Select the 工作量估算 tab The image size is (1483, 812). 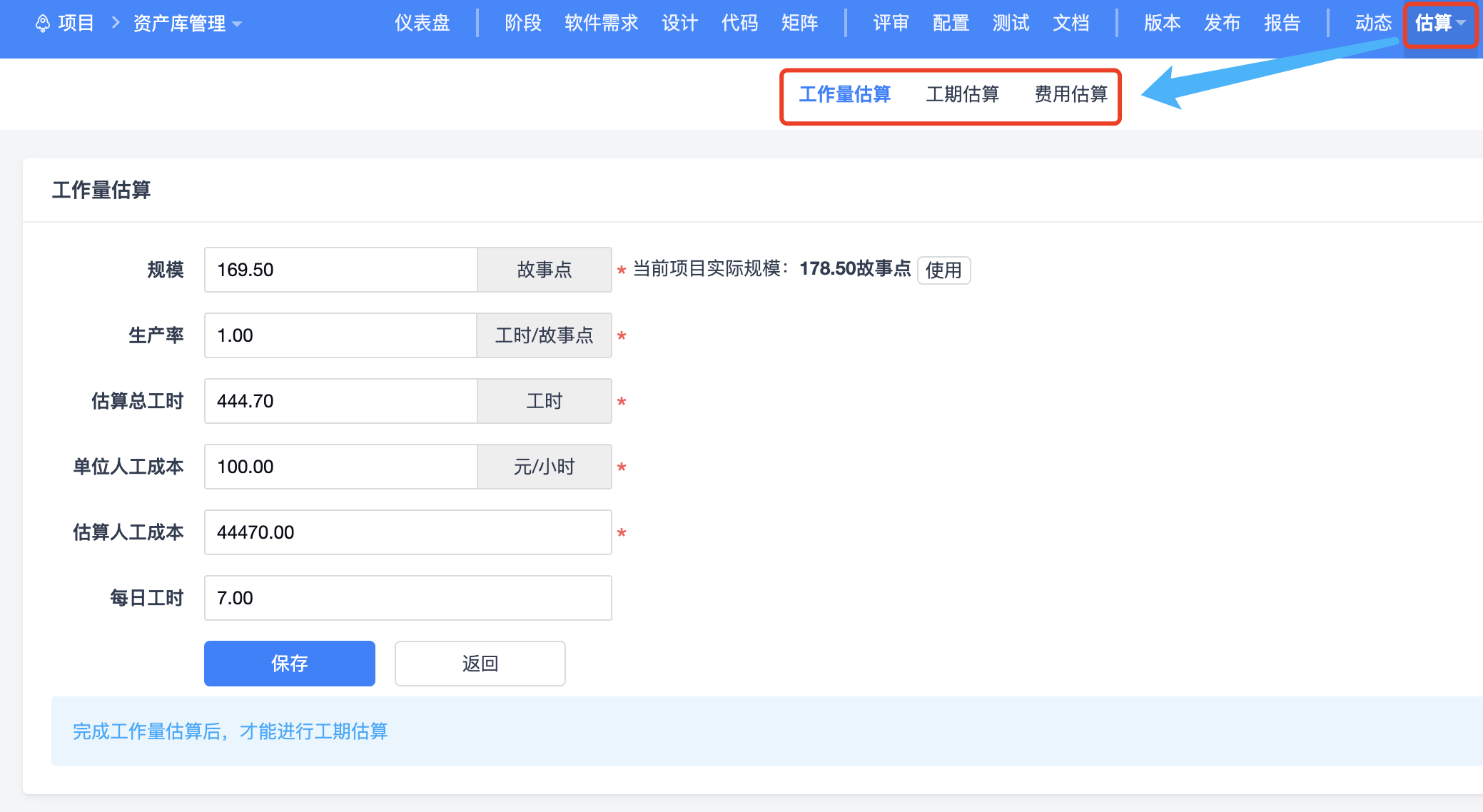pyautogui.click(x=844, y=94)
